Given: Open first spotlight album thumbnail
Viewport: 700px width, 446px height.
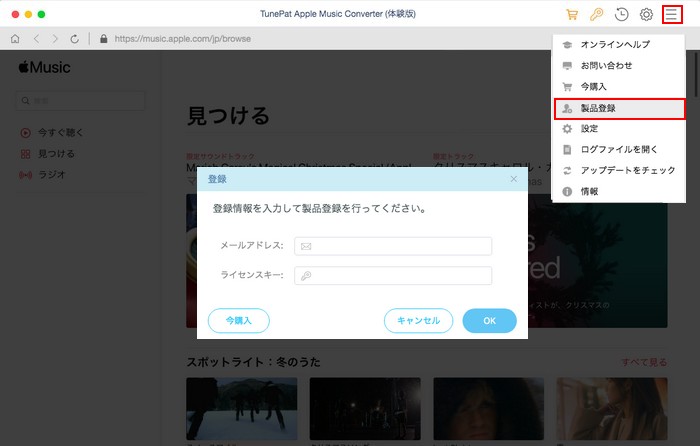Looking at the screenshot, I should pos(242,408).
